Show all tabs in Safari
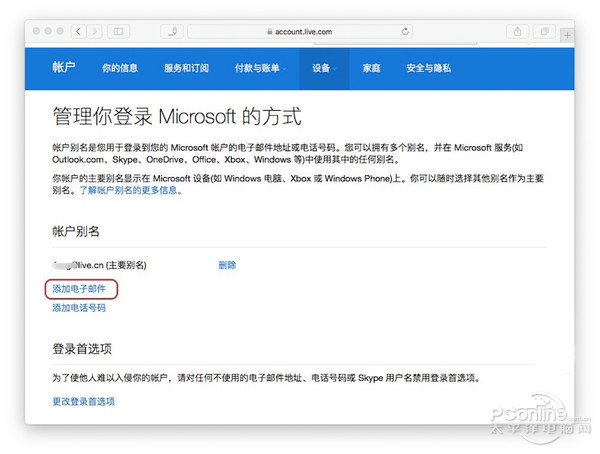The width and height of the screenshot is (600, 454). coord(545,31)
